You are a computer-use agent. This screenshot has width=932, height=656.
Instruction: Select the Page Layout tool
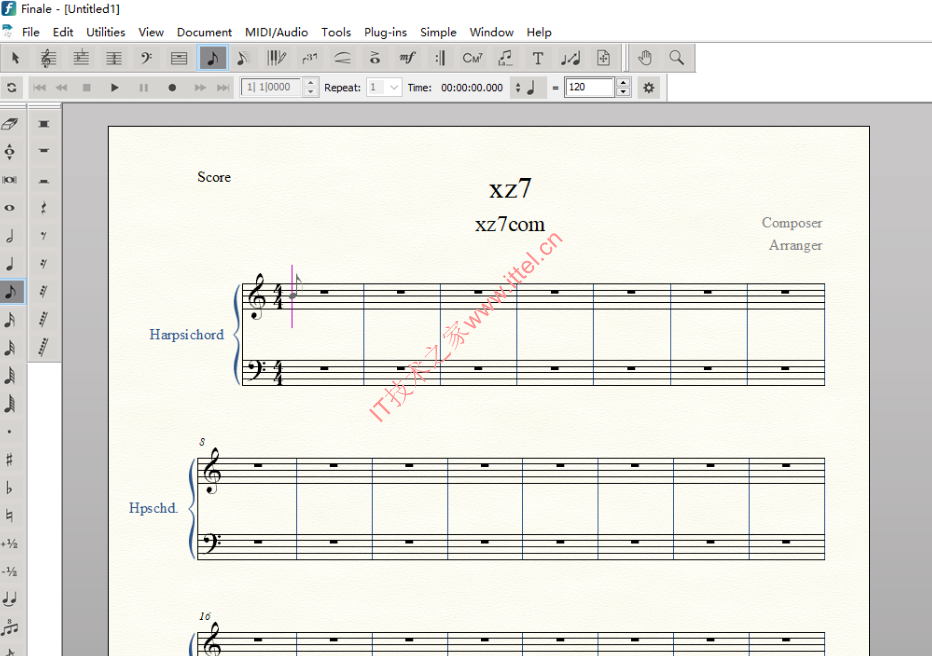coord(603,58)
